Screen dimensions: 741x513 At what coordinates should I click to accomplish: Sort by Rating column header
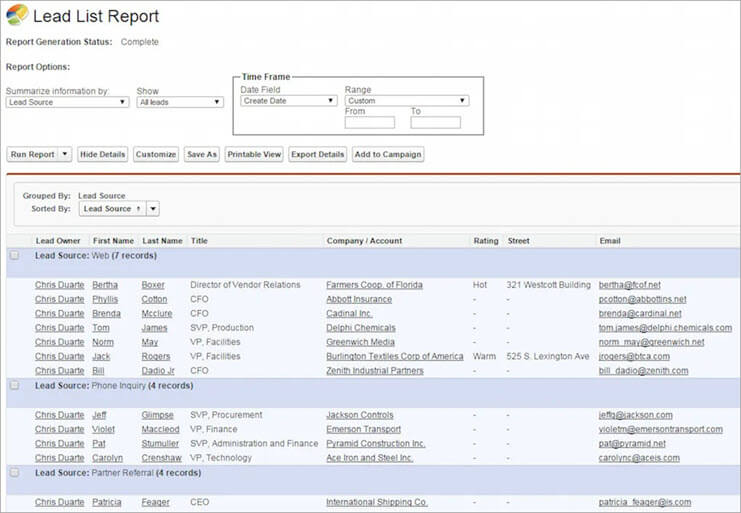pyautogui.click(x=486, y=240)
